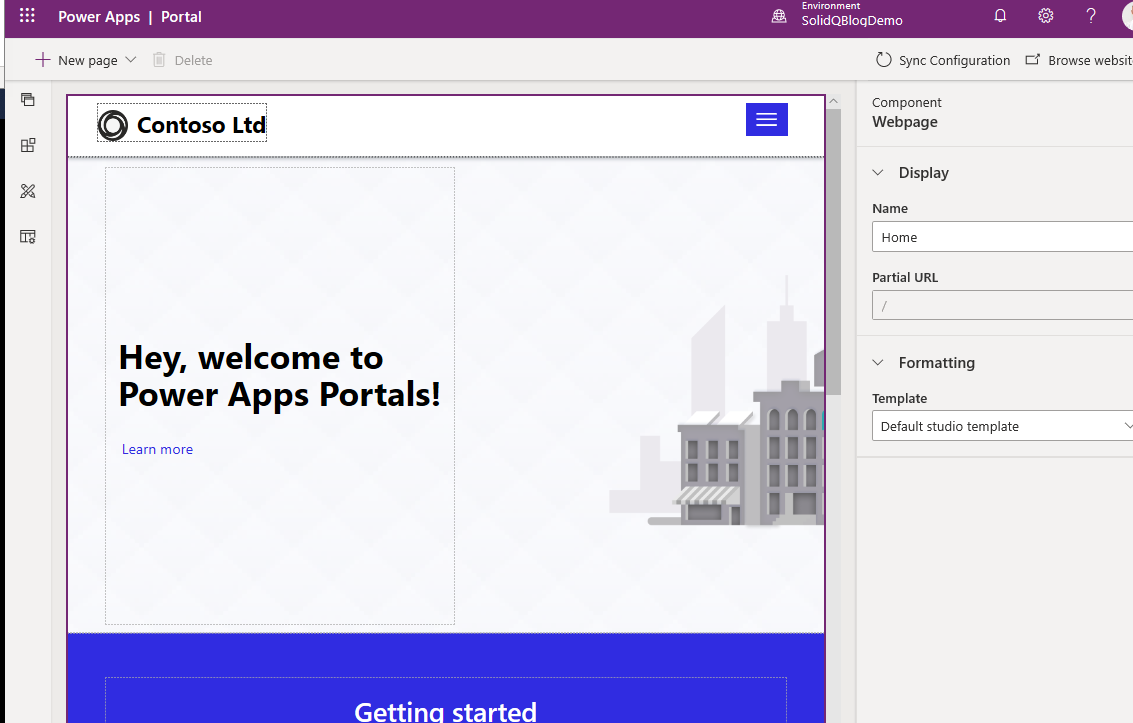Click the Sync Configuration refresh icon
The width and height of the screenshot is (1133, 723).
click(882, 60)
